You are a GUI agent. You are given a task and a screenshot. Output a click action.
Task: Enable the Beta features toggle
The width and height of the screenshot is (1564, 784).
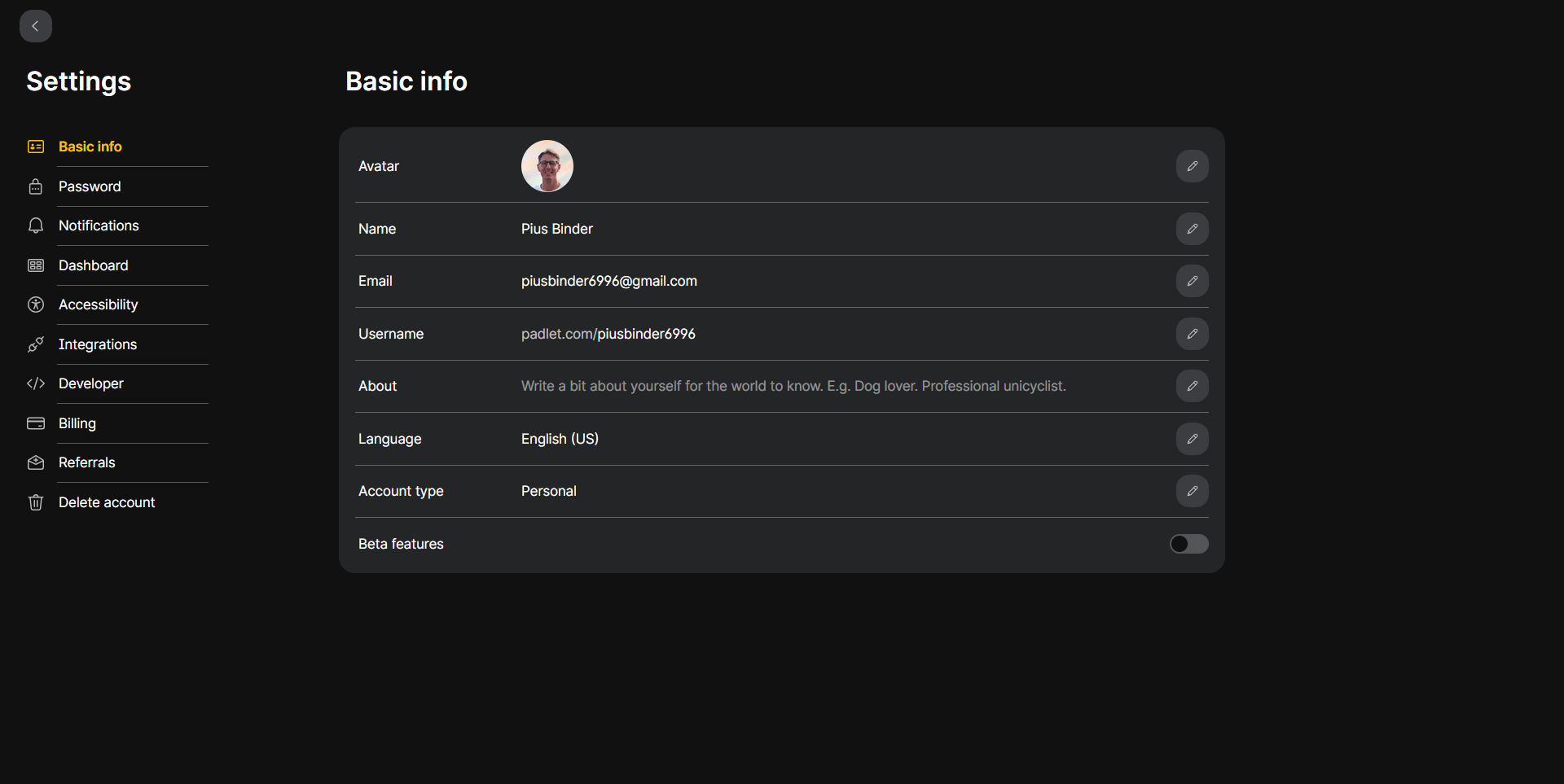coord(1188,544)
